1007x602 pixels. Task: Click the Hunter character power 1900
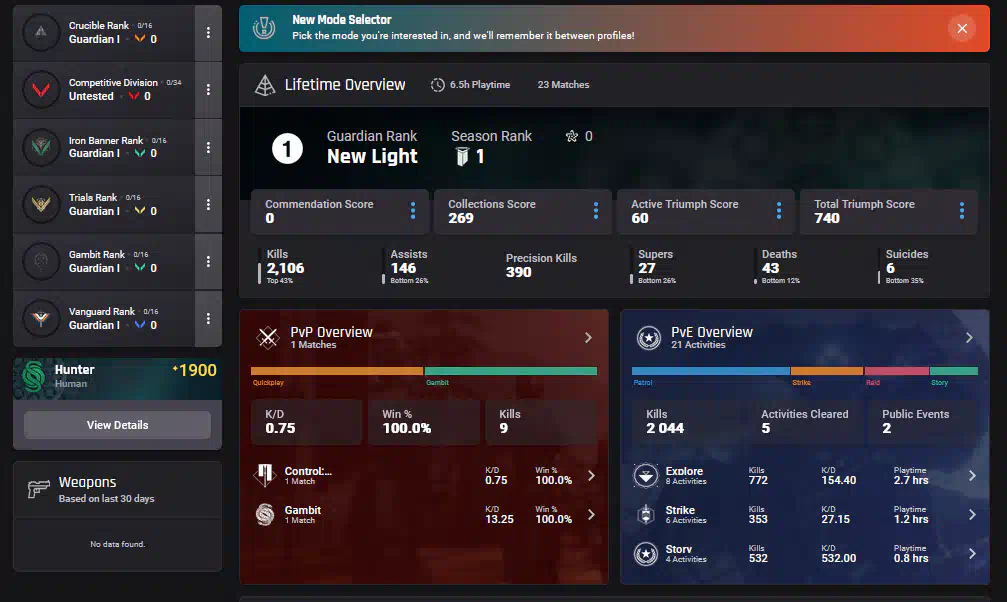coord(195,370)
